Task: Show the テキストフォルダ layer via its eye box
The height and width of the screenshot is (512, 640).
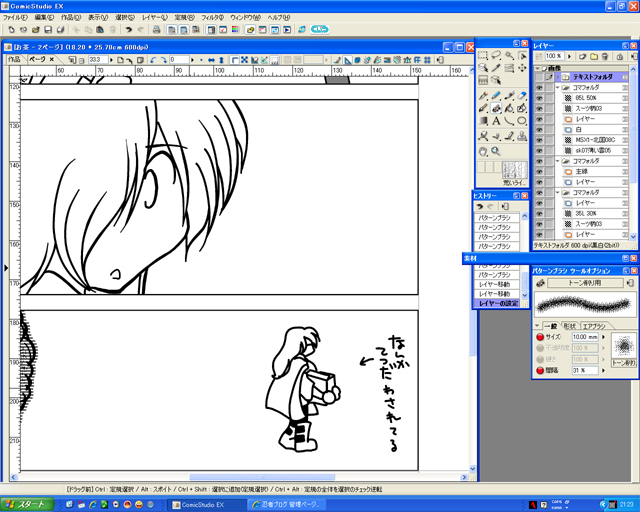Action: tap(539, 77)
